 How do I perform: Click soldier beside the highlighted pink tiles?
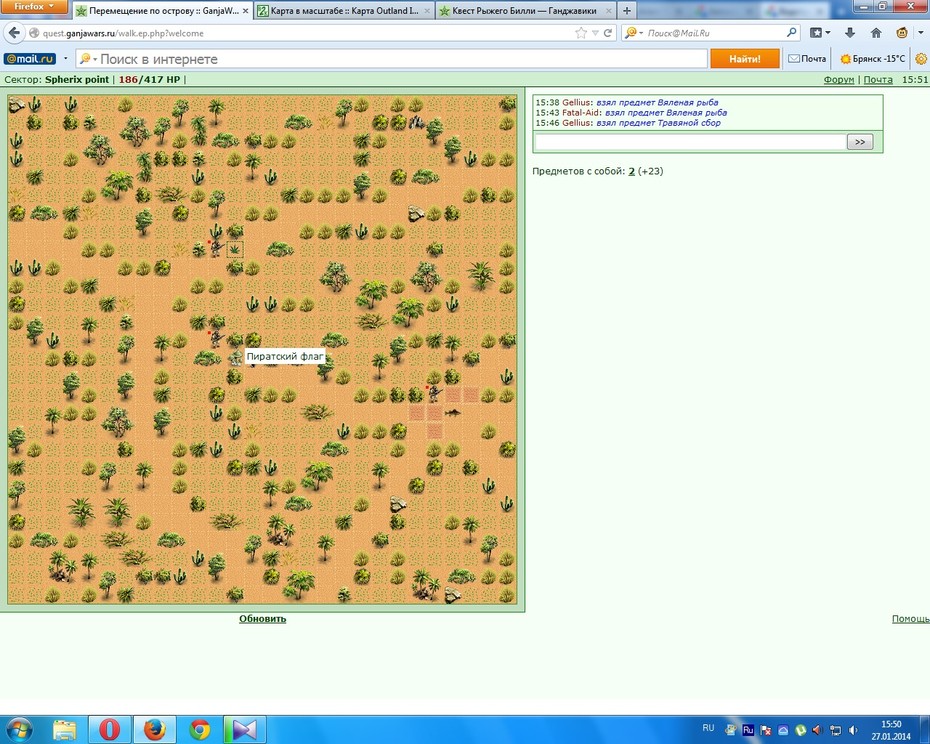coord(434,393)
